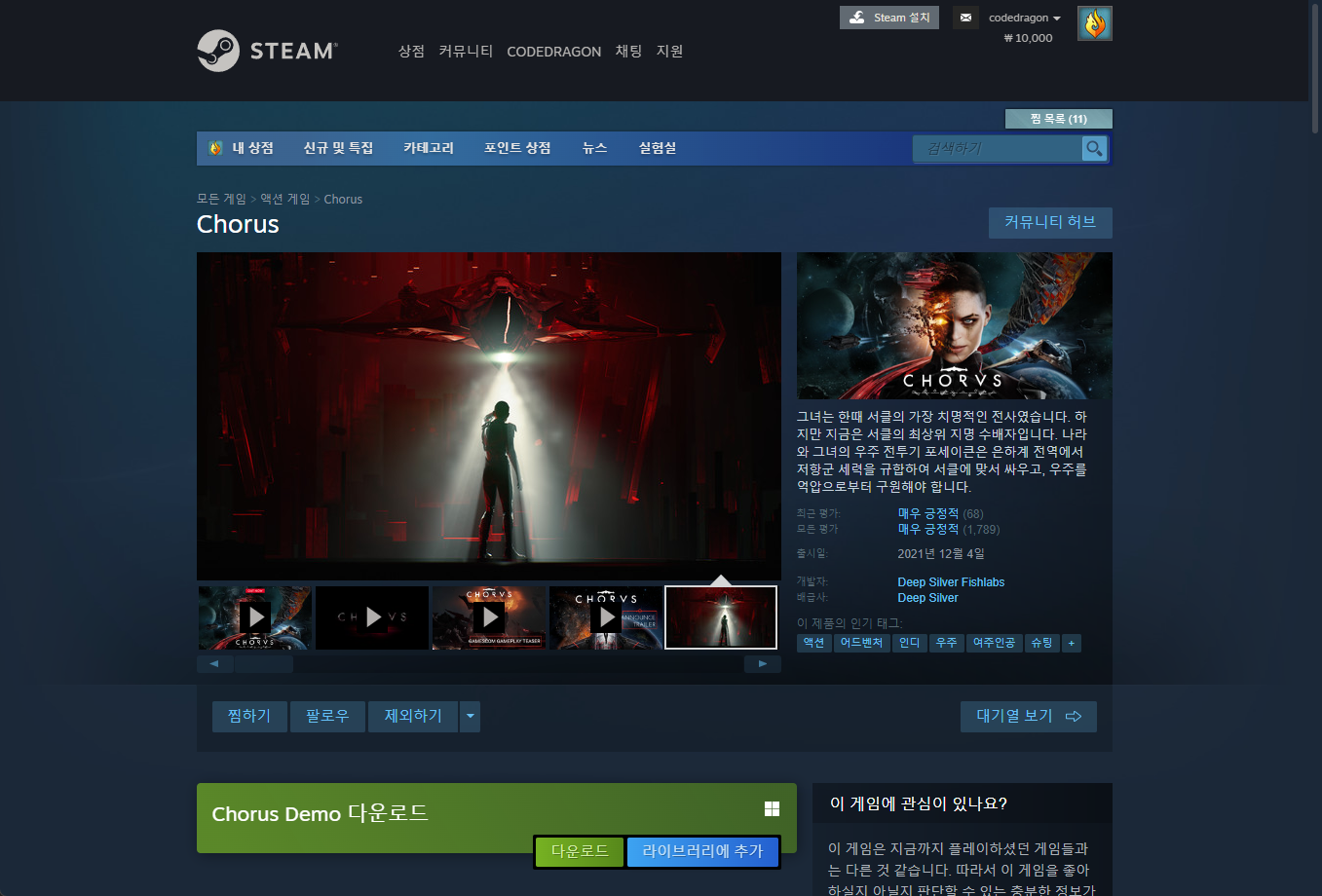Open 포인트 상점 tab
The image size is (1322, 896).
pos(517,148)
